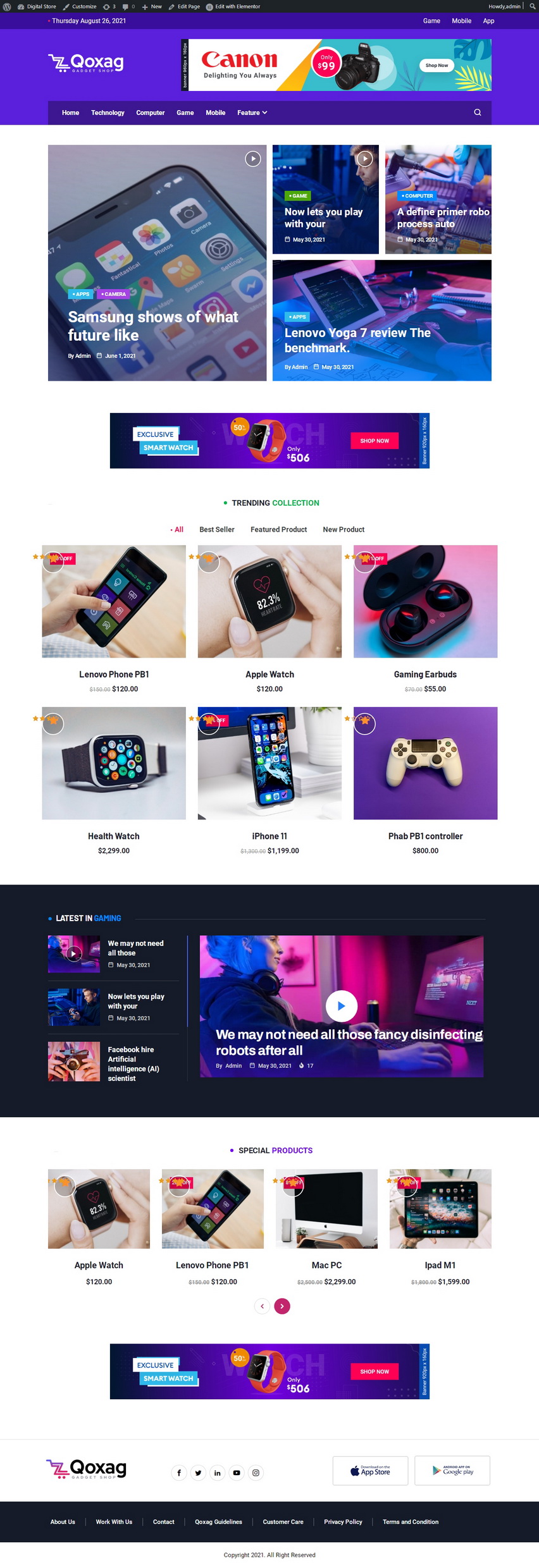Screen dimensions: 539x1568
Task: Open the Gaming Earbuds product thumbnail
Action: coord(425,601)
